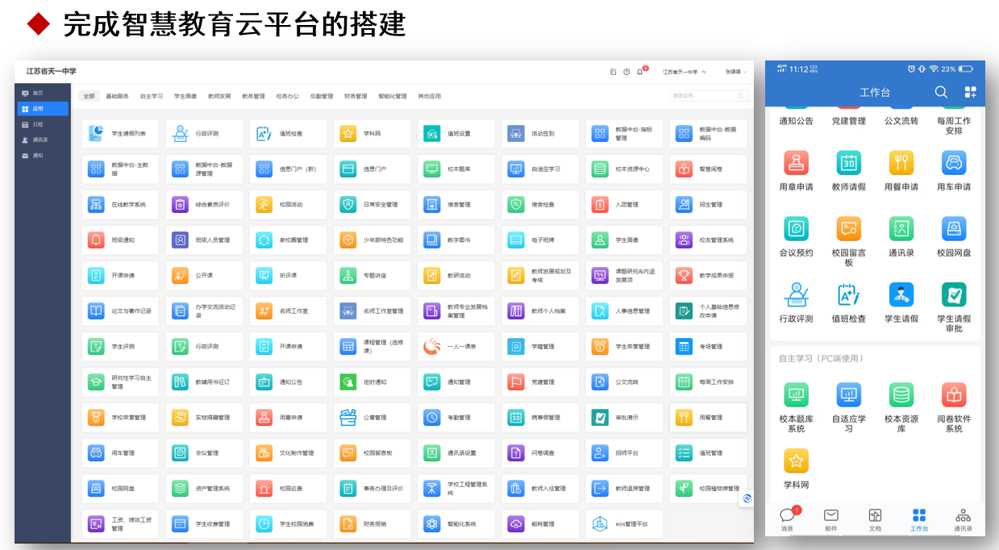Launch the 活动签到 app
Viewport: 999px width, 550px height.
pyautogui.click(x=540, y=133)
